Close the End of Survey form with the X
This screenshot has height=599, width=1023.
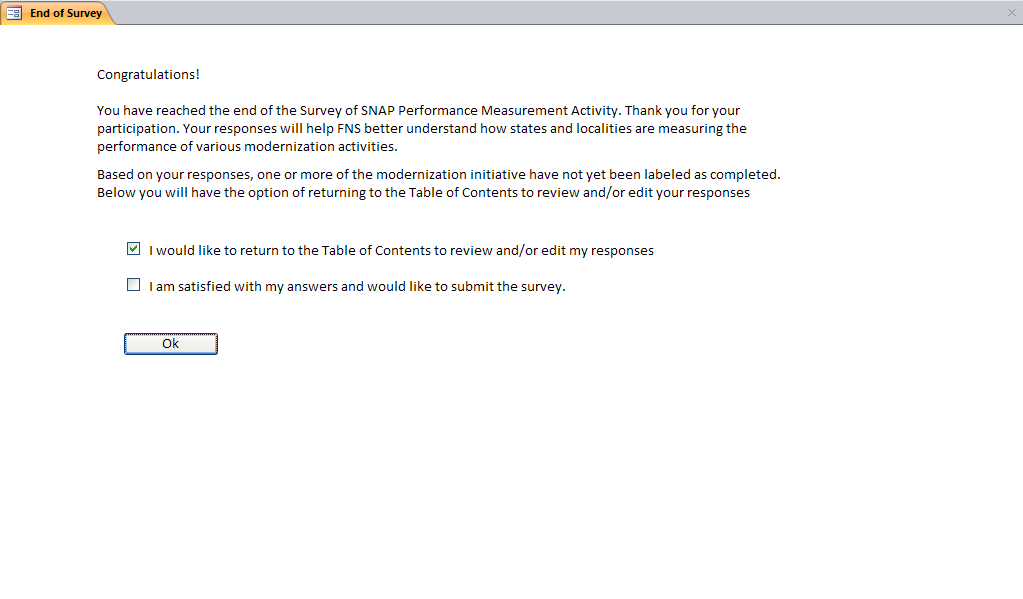click(1012, 12)
